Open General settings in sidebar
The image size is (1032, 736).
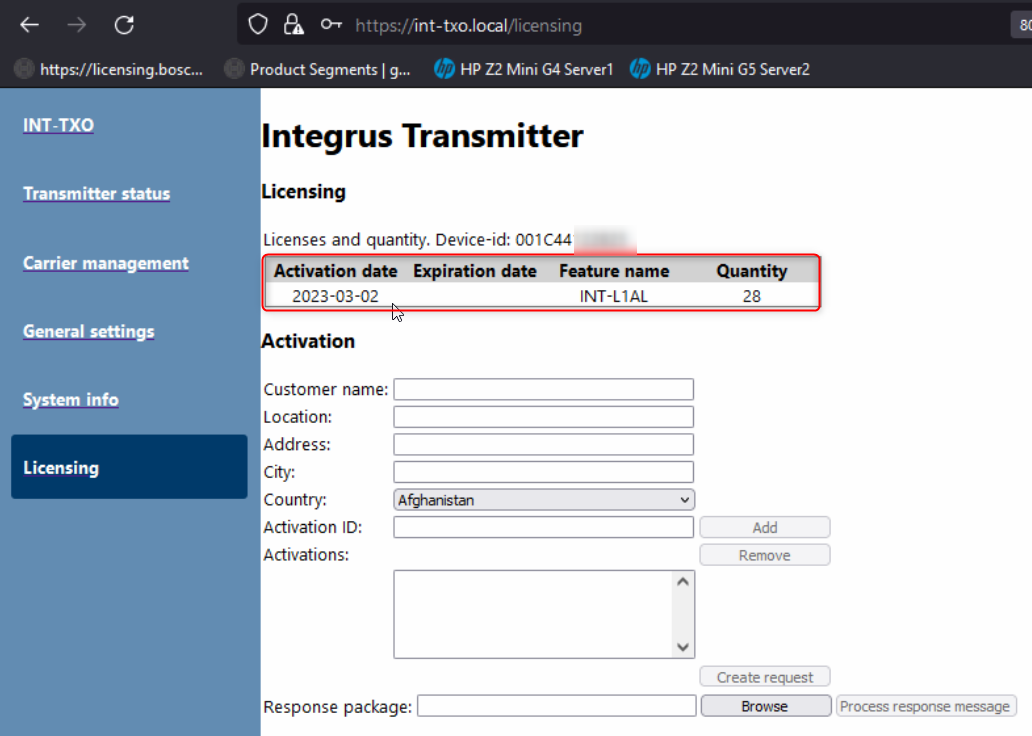click(x=89, y=331)
